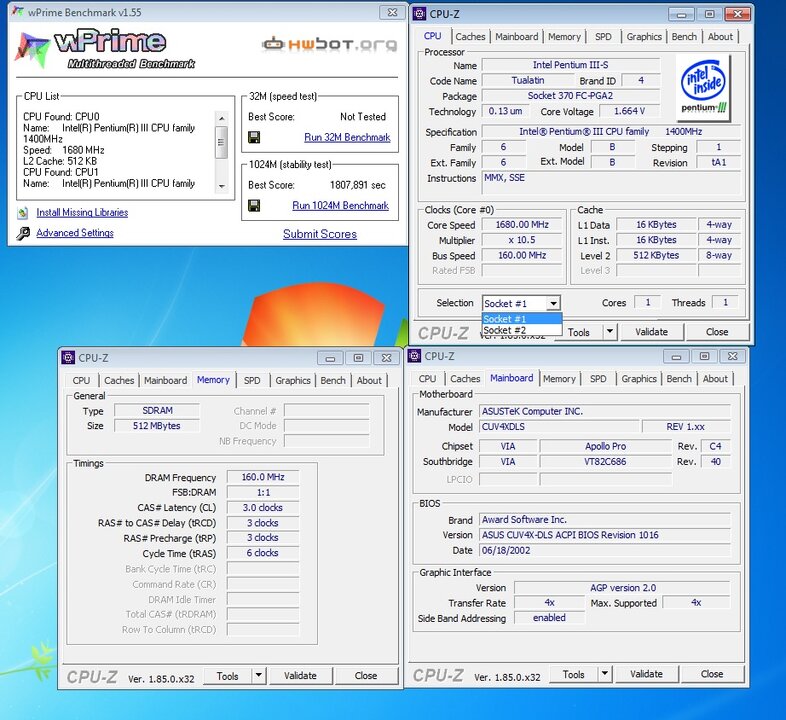This screenshot has height=720, width=786.
Task: Click the 1807,891 sec best score
Action: tap(357, 185)
